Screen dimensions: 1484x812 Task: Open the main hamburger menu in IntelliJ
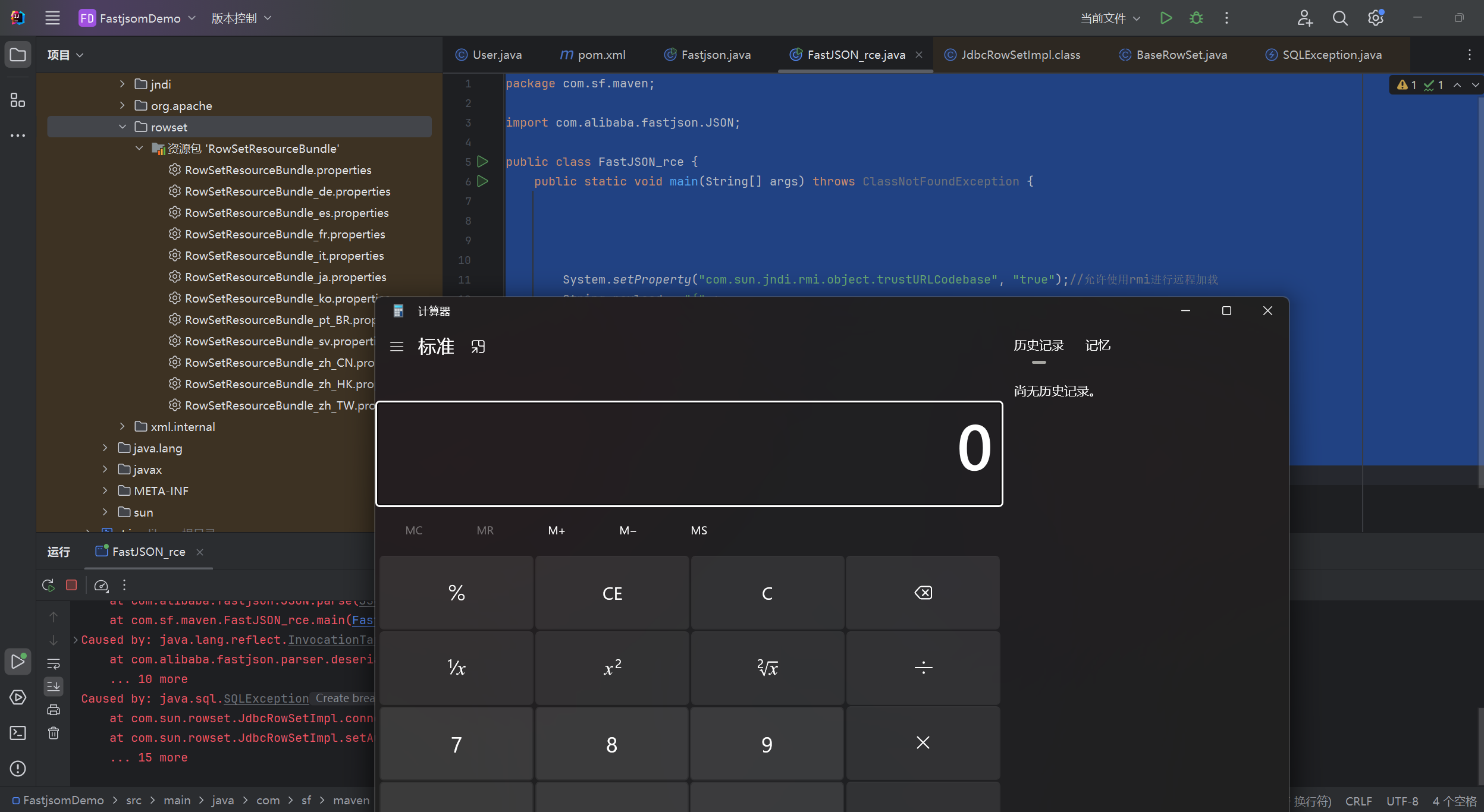pos(52,18)
